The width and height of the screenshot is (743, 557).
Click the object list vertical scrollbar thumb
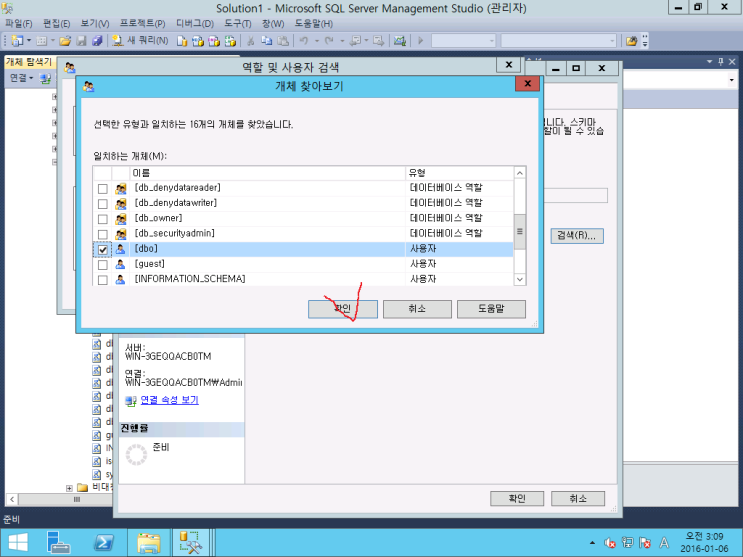(x=520, y=231)
